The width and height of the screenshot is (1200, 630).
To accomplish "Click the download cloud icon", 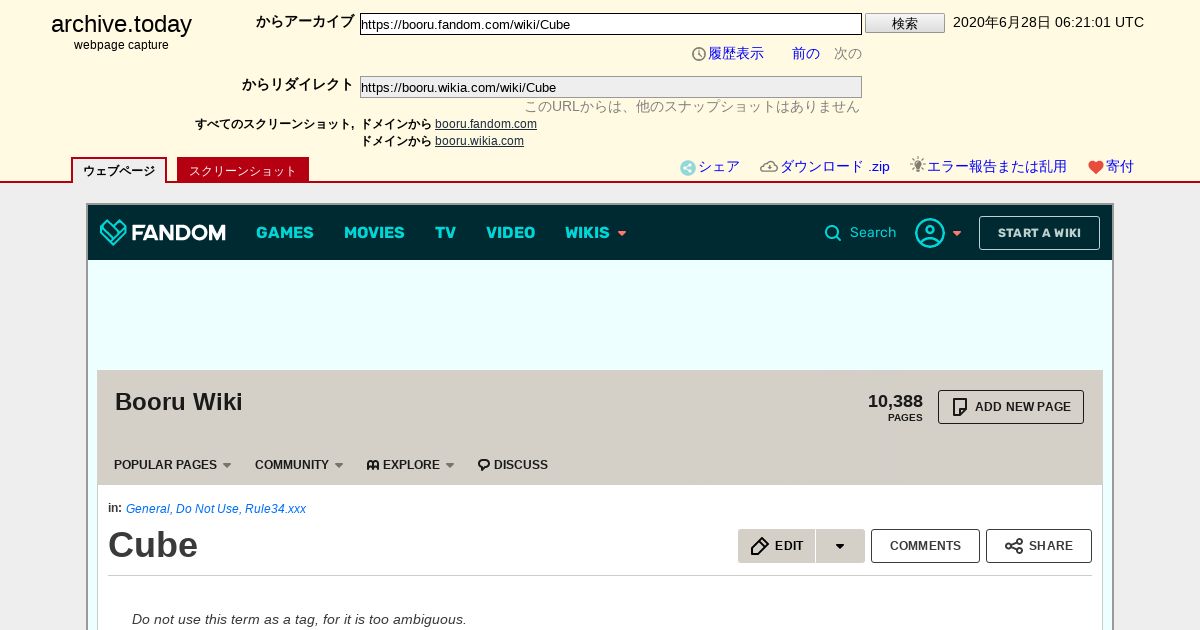I will coord(769,167).
